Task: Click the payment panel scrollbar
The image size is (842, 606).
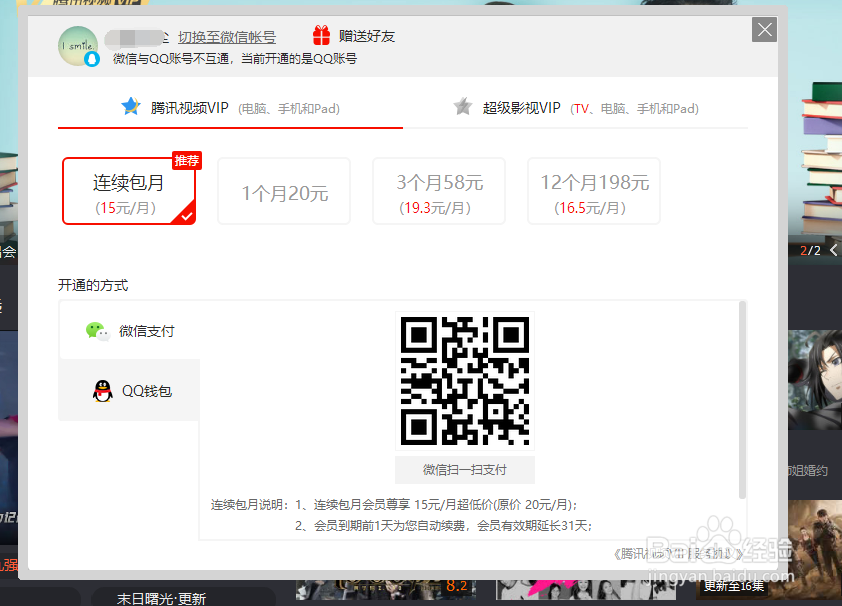Action: [743, 400]
